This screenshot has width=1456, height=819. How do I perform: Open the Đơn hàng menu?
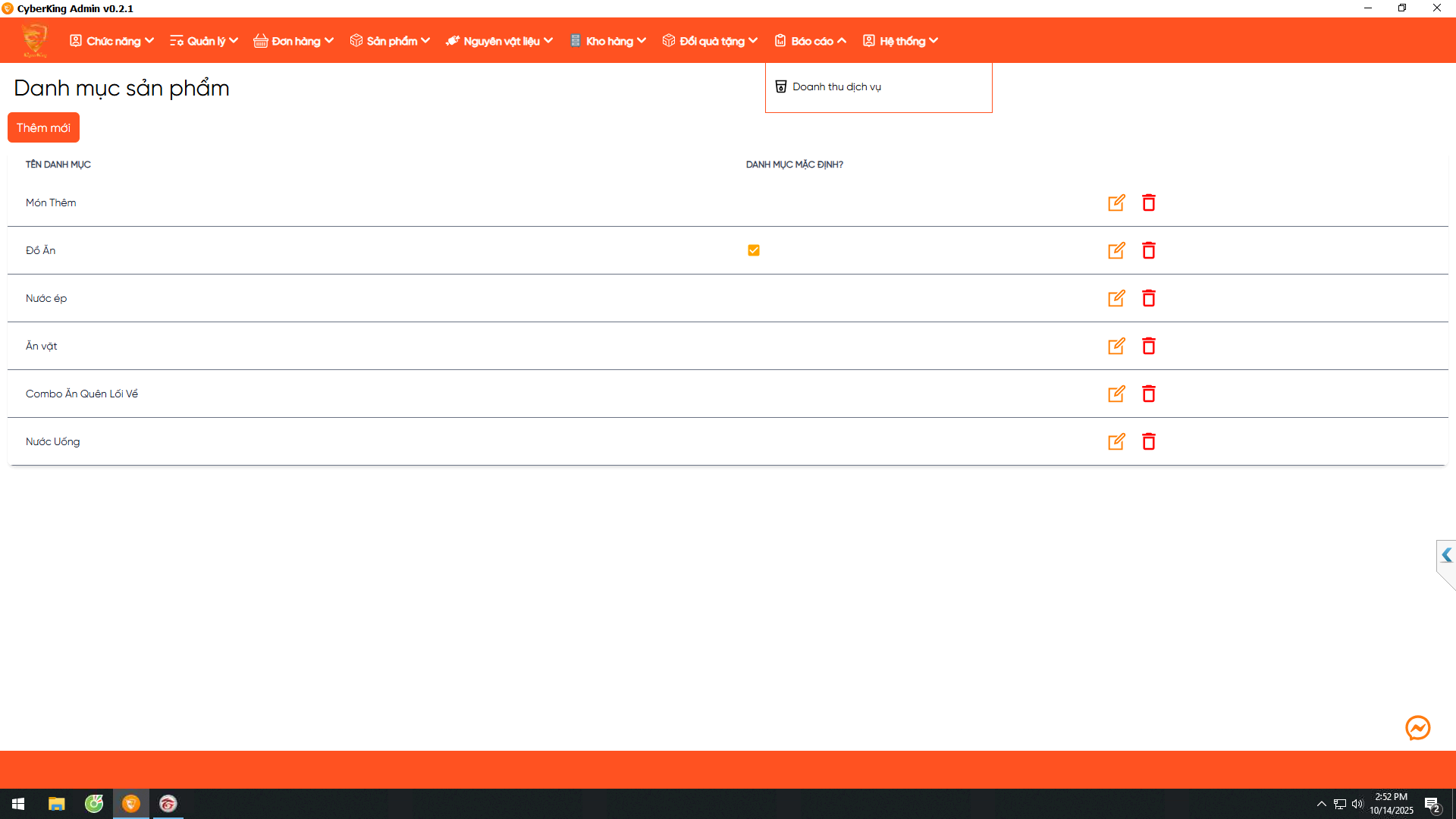tap(293, 41)
